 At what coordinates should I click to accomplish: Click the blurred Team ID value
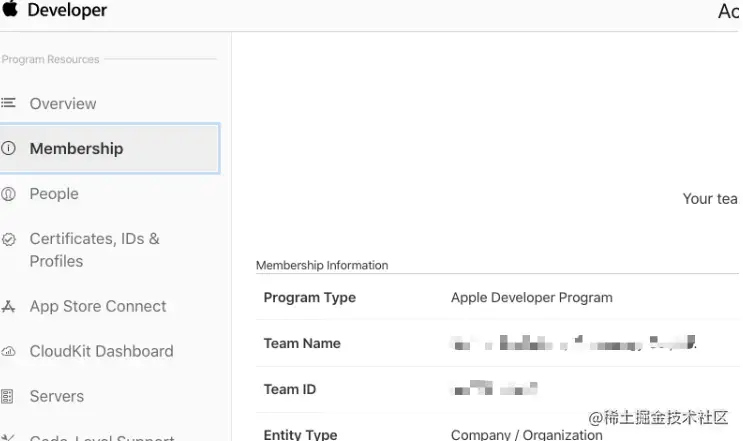click(x=494, y=388)
